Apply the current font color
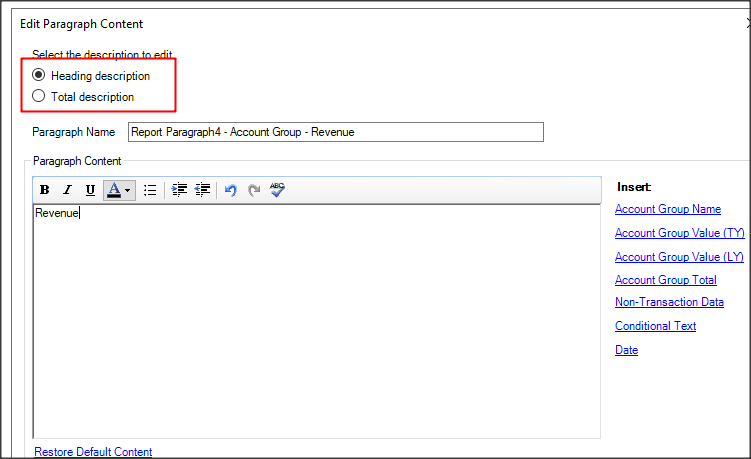Image resolution: width=751 pixels, height=459 pixels. click(114, 190)
